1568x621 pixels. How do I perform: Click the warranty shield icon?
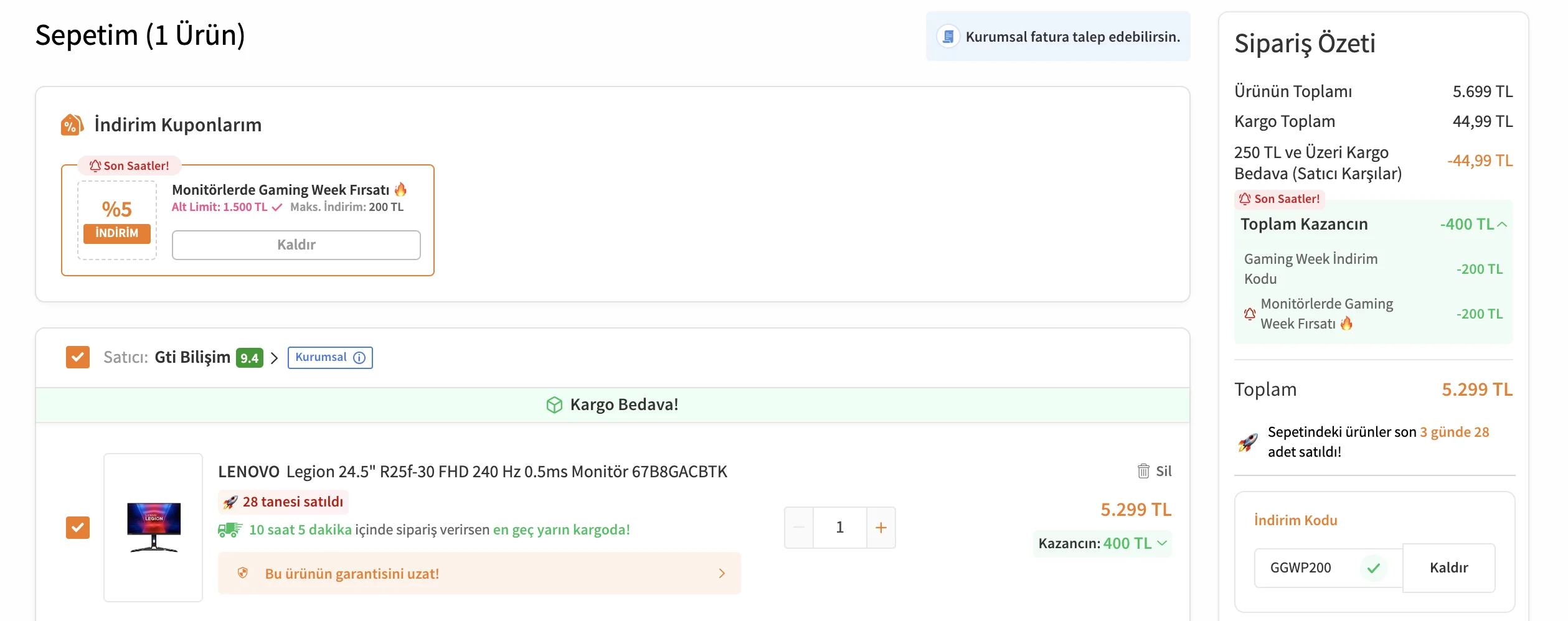243,573
